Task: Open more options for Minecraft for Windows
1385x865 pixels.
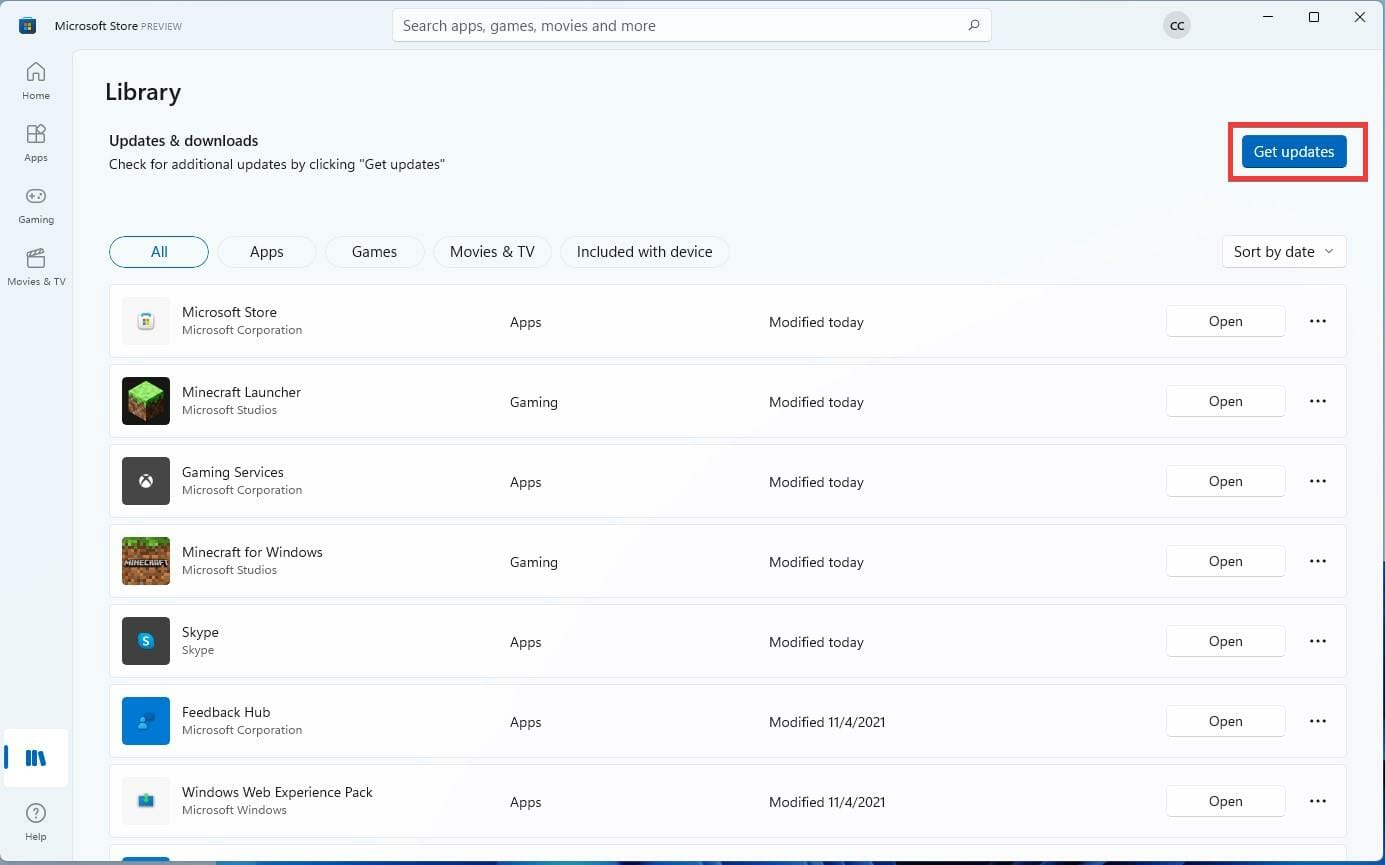Action: (x=1318, y=561)
